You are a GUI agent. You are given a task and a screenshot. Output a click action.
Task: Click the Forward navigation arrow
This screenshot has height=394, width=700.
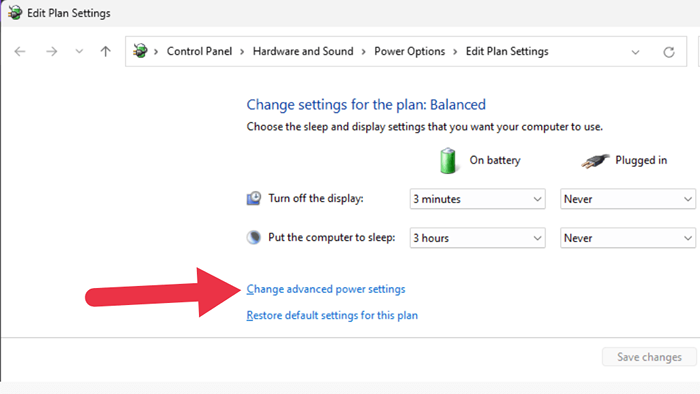[51, 52]
